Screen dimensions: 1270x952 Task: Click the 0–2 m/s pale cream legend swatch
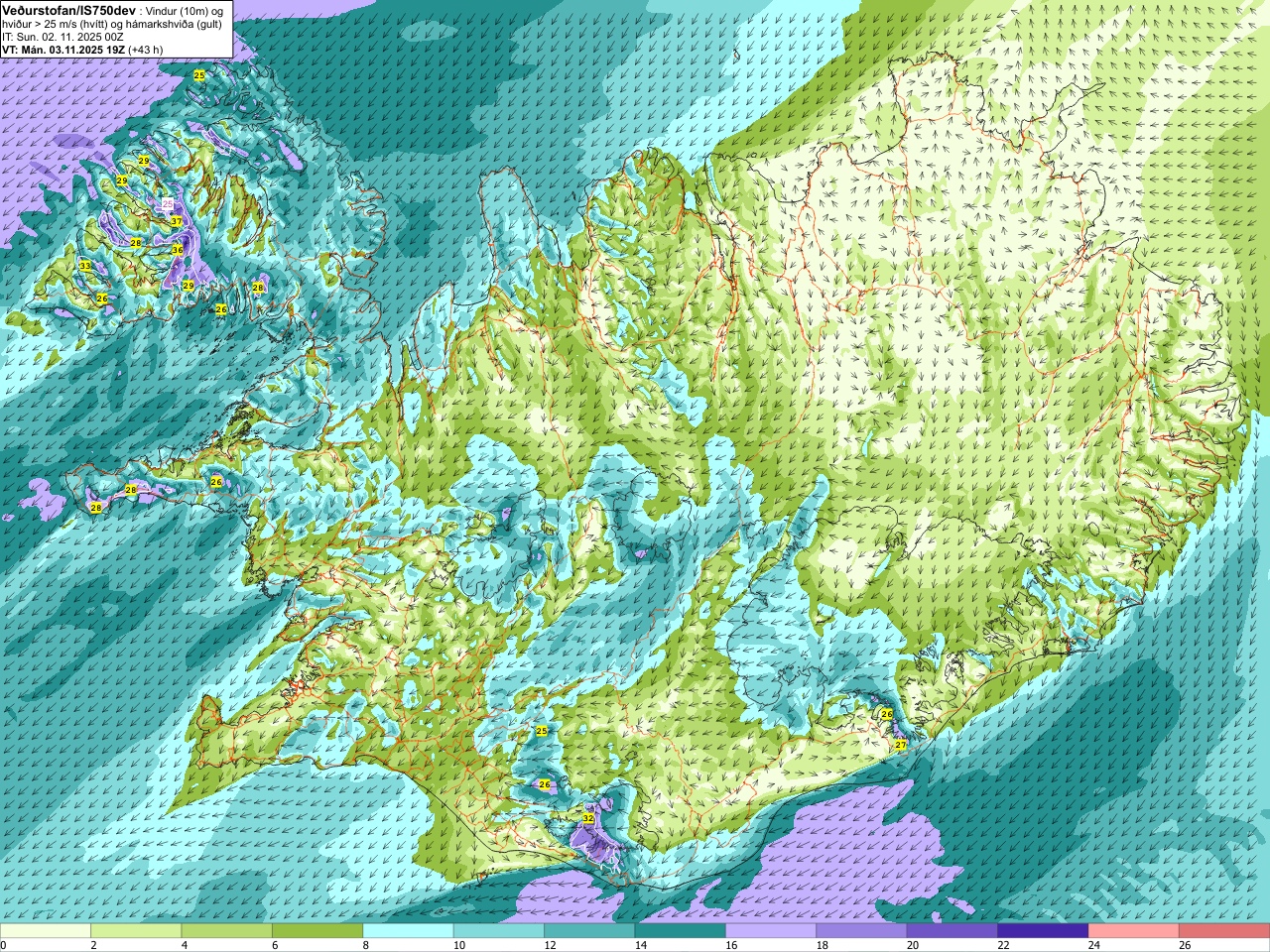(46, 931)
